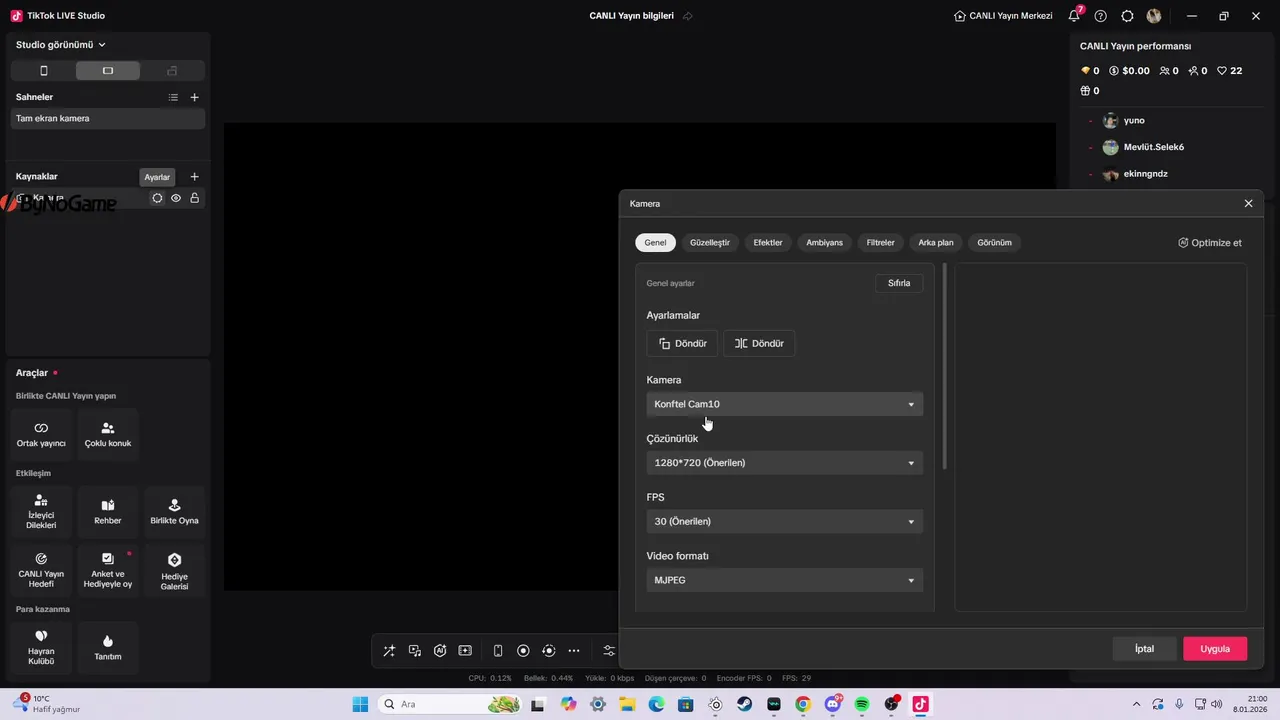The height and width of the screenshot is (720, 1280).
Task: Click the magic wand effects icon
Action: tap(389, 651)
